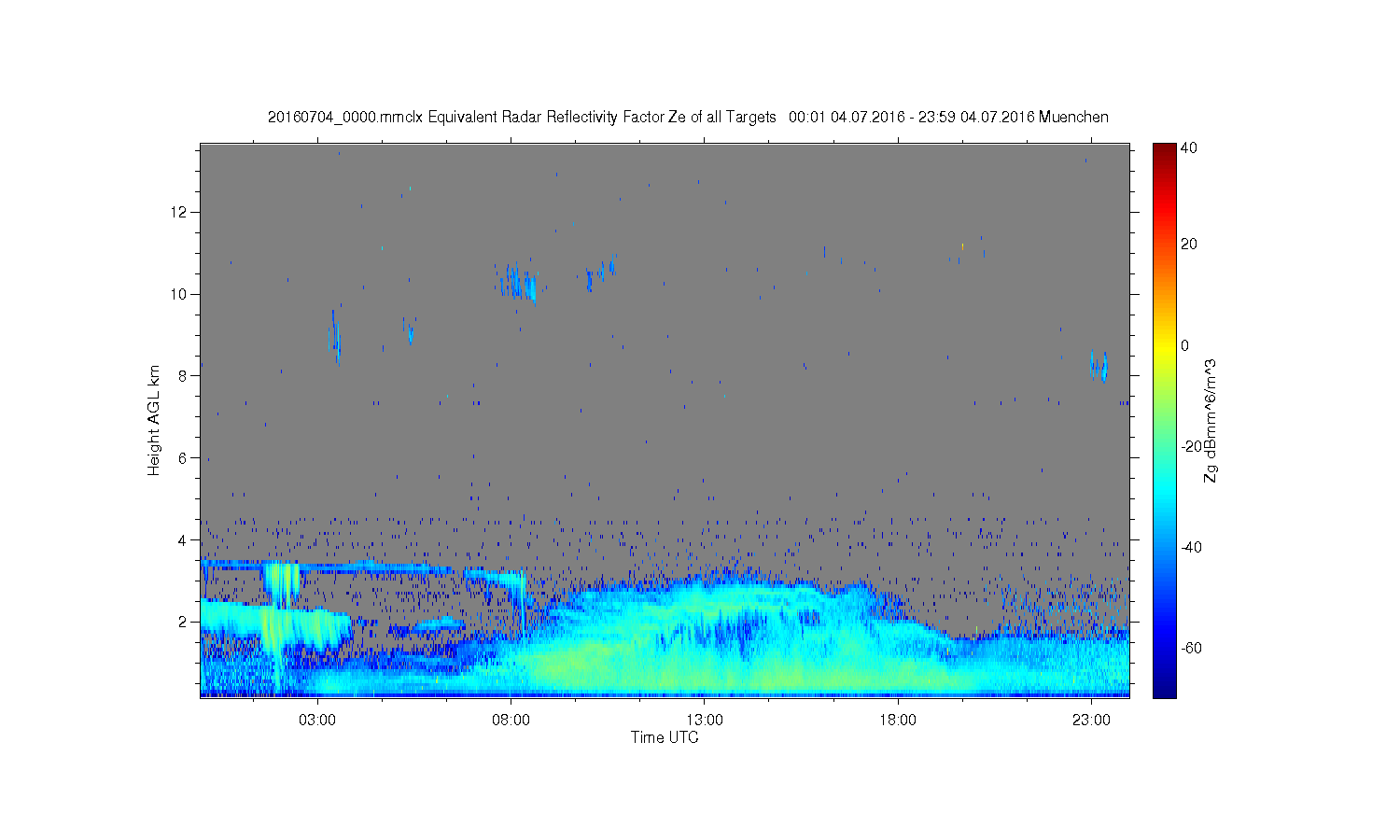
Task: Click the 'Time UTC' x-axis label
Action: (665, 737)
